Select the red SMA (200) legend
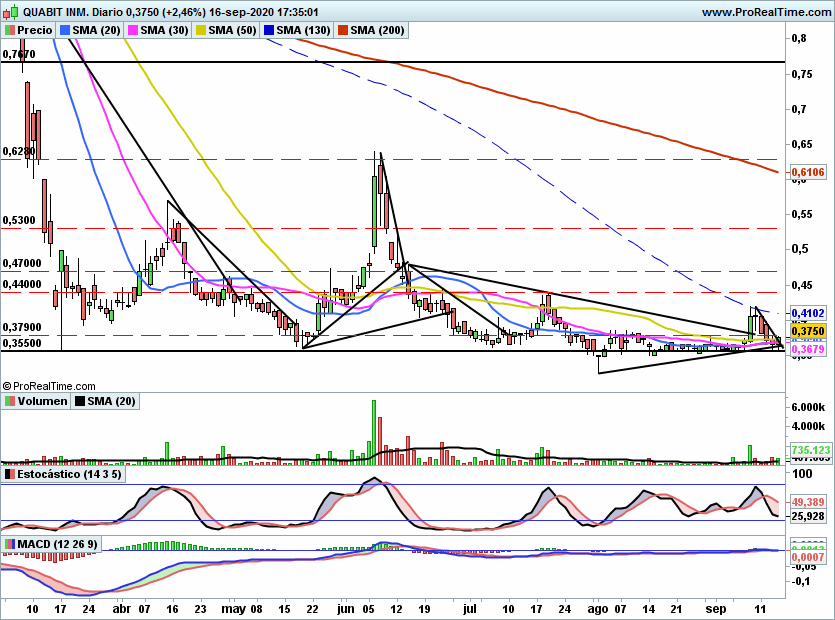The image size is (835, 620). coord(371,30)
